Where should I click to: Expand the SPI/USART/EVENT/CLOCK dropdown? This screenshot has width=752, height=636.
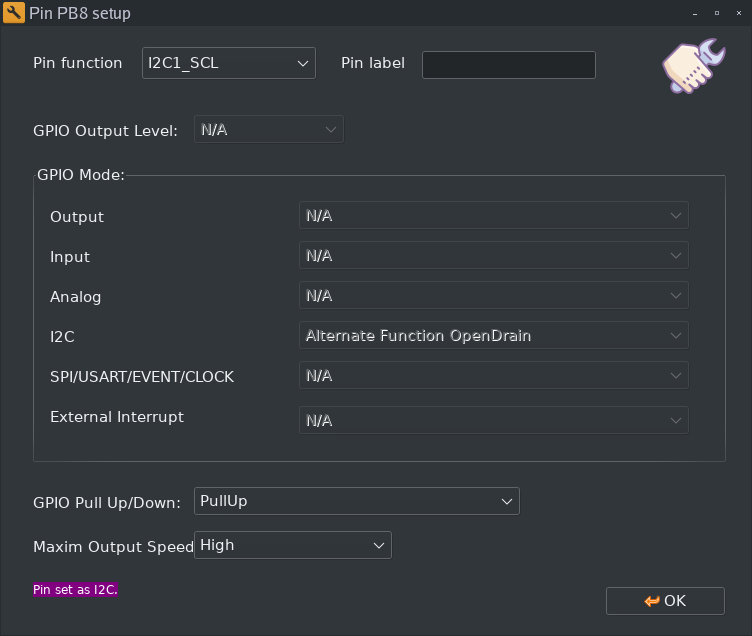(x=493, y=376)
